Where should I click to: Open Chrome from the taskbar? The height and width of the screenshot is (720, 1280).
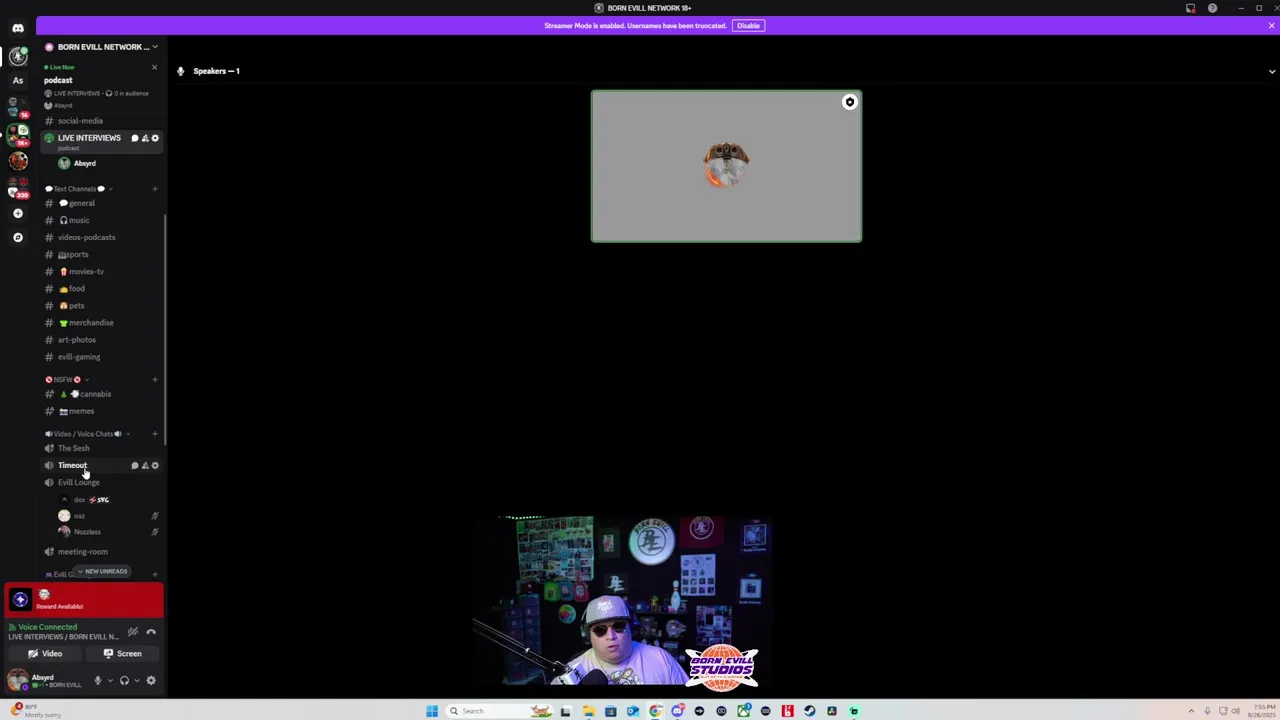coord(655,711)
